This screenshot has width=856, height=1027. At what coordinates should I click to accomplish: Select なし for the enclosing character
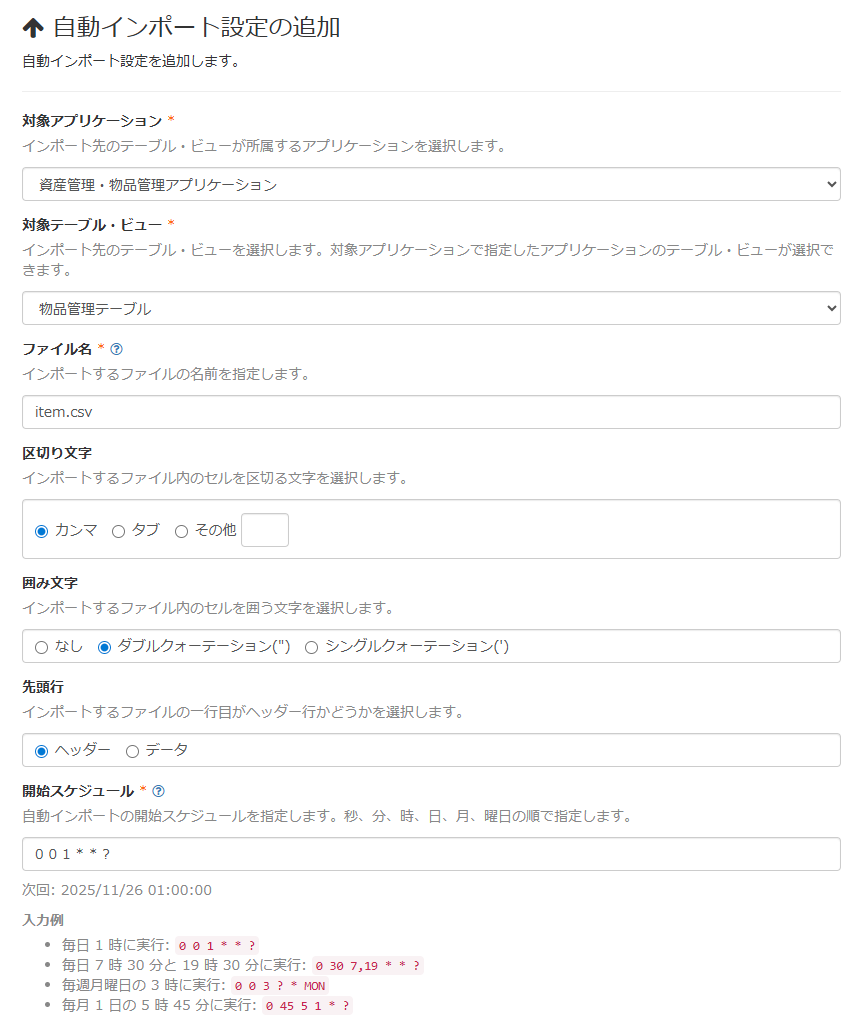40,646
